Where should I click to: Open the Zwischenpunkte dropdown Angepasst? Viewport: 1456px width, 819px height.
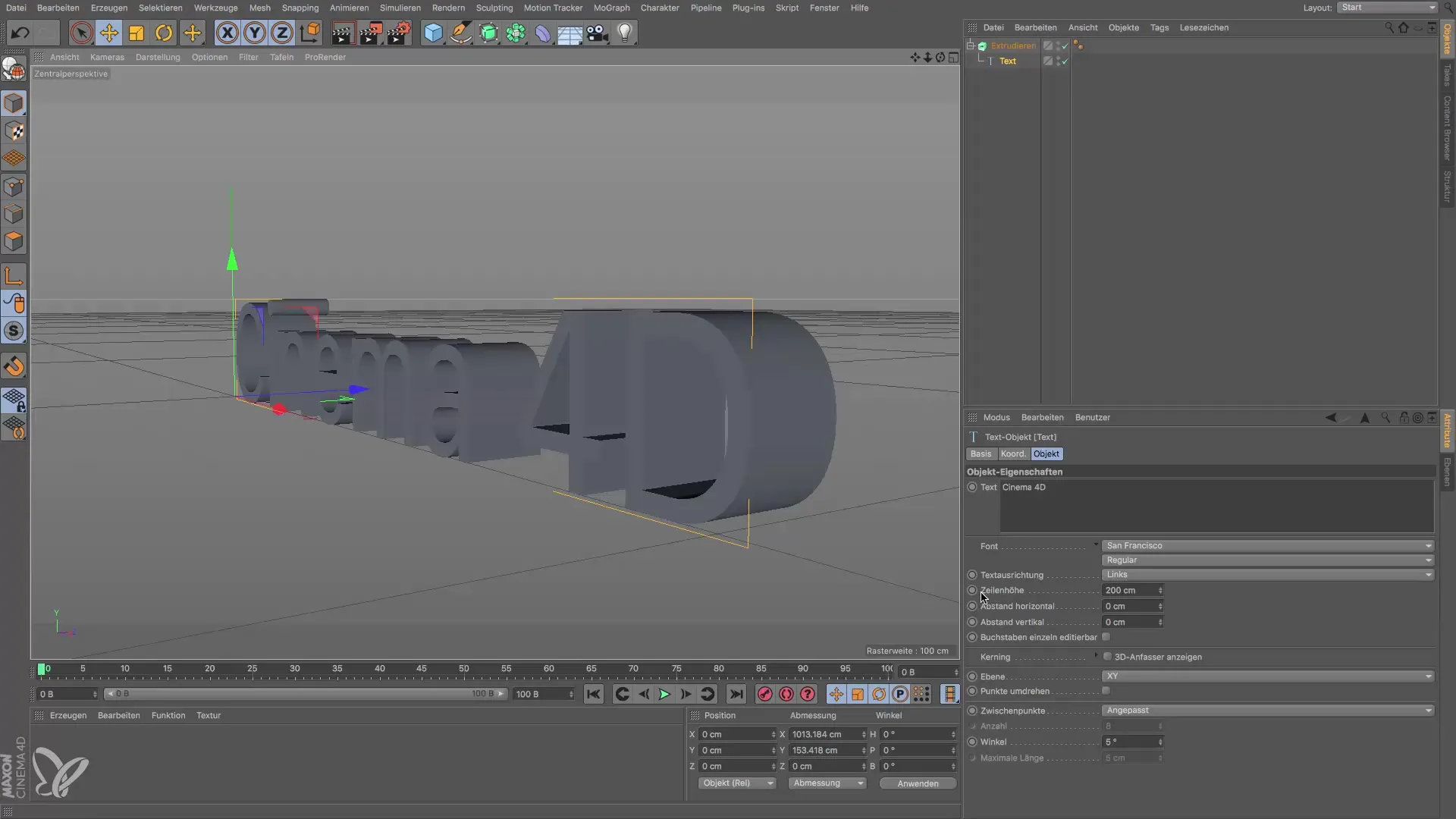(1267, 711)
